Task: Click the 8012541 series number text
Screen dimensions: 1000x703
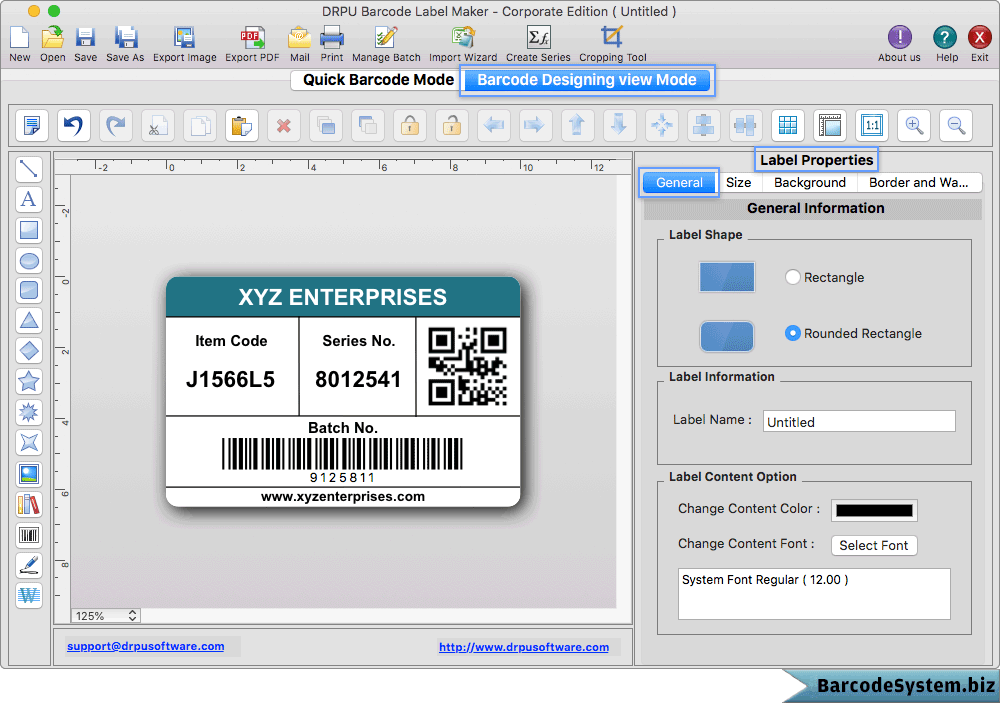Action: point(358,380)
